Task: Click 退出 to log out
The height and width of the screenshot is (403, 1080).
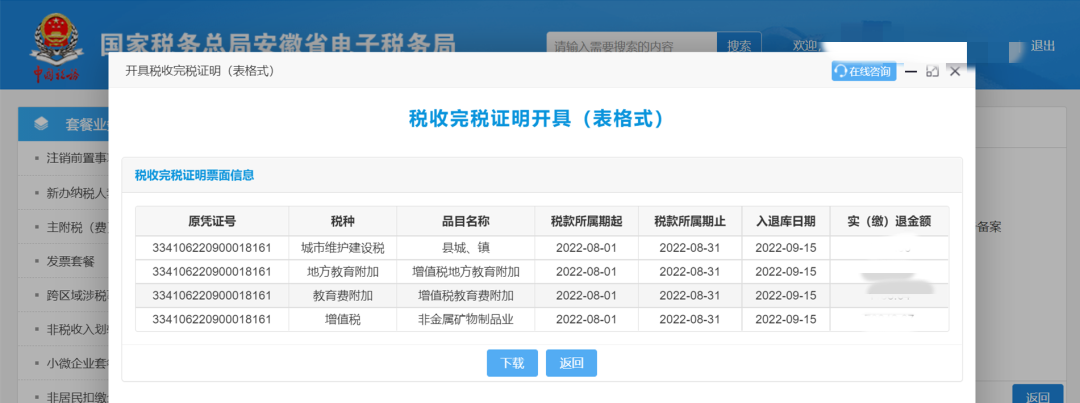Action: click(1043, 46)
